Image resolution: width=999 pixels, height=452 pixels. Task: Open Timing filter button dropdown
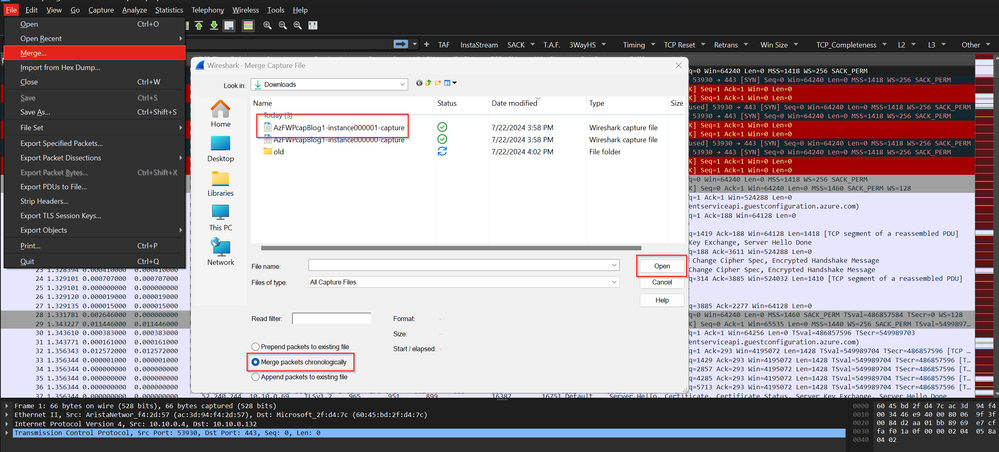click(x=653, y=45)
